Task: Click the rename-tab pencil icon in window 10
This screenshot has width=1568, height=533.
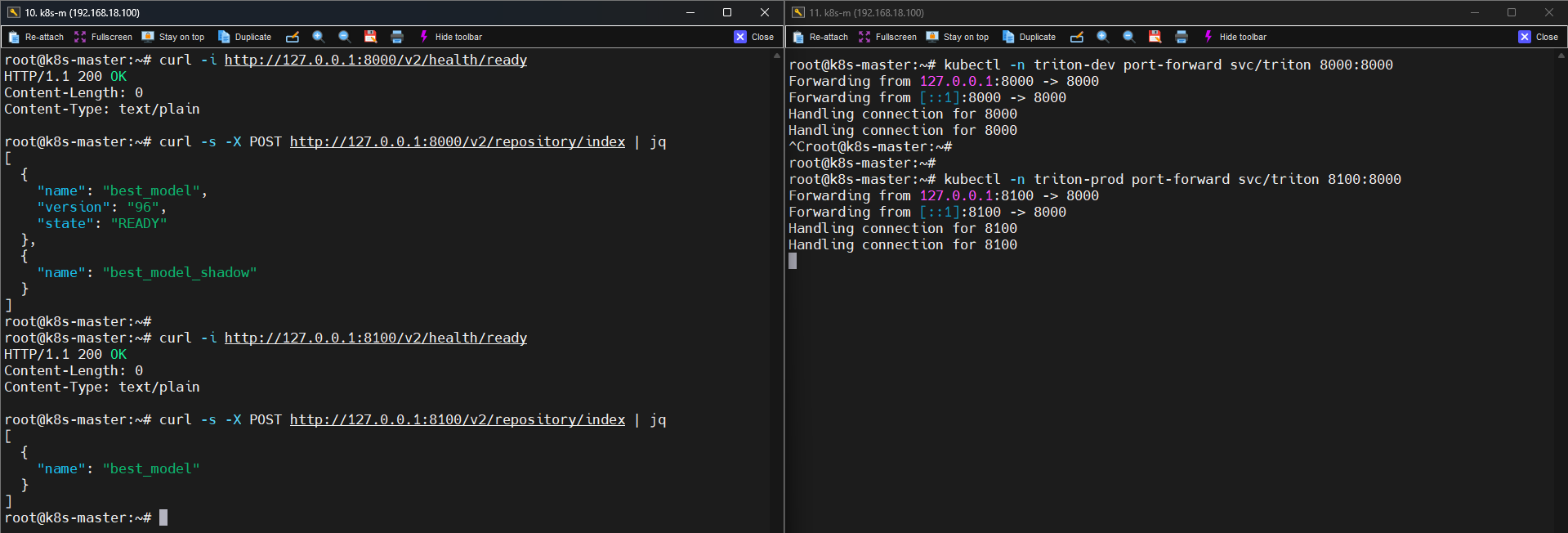Action: [293, 37]
